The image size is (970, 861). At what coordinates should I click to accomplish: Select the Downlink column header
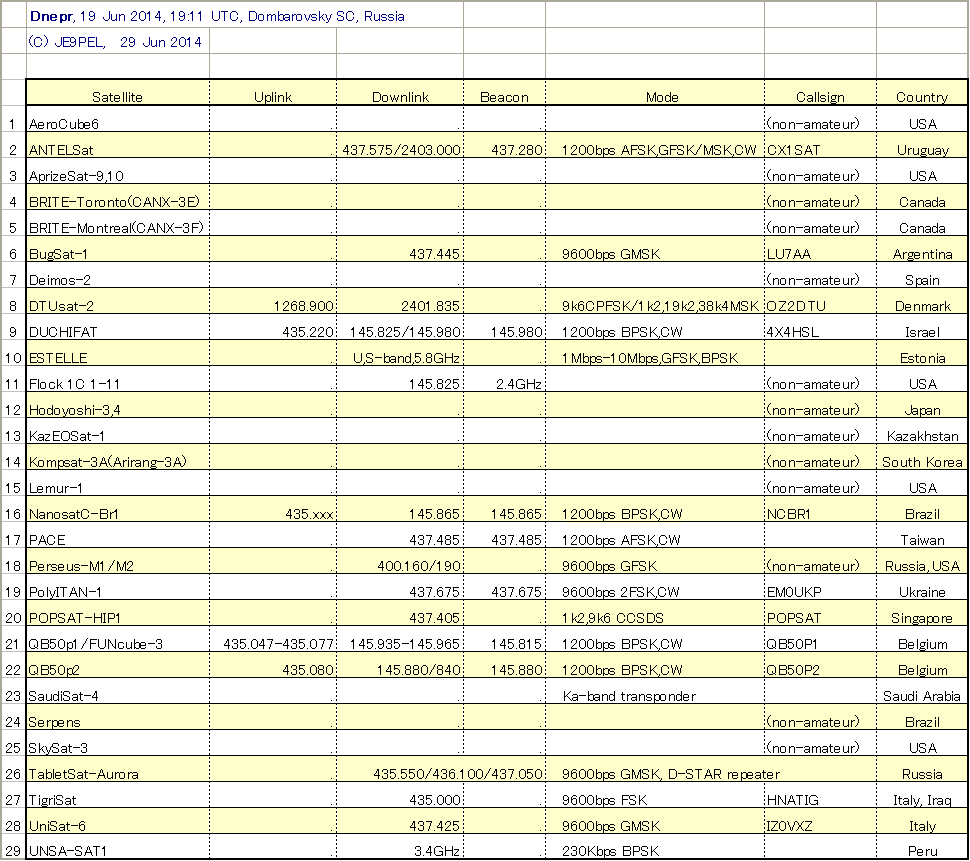click(400, 93)
